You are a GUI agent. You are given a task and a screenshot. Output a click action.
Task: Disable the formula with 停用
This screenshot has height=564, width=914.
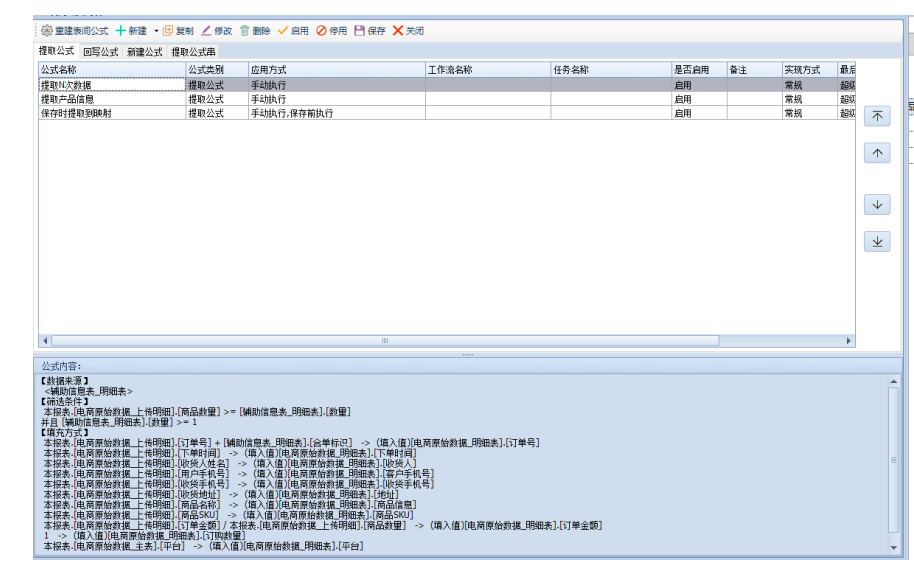(332, 31)
